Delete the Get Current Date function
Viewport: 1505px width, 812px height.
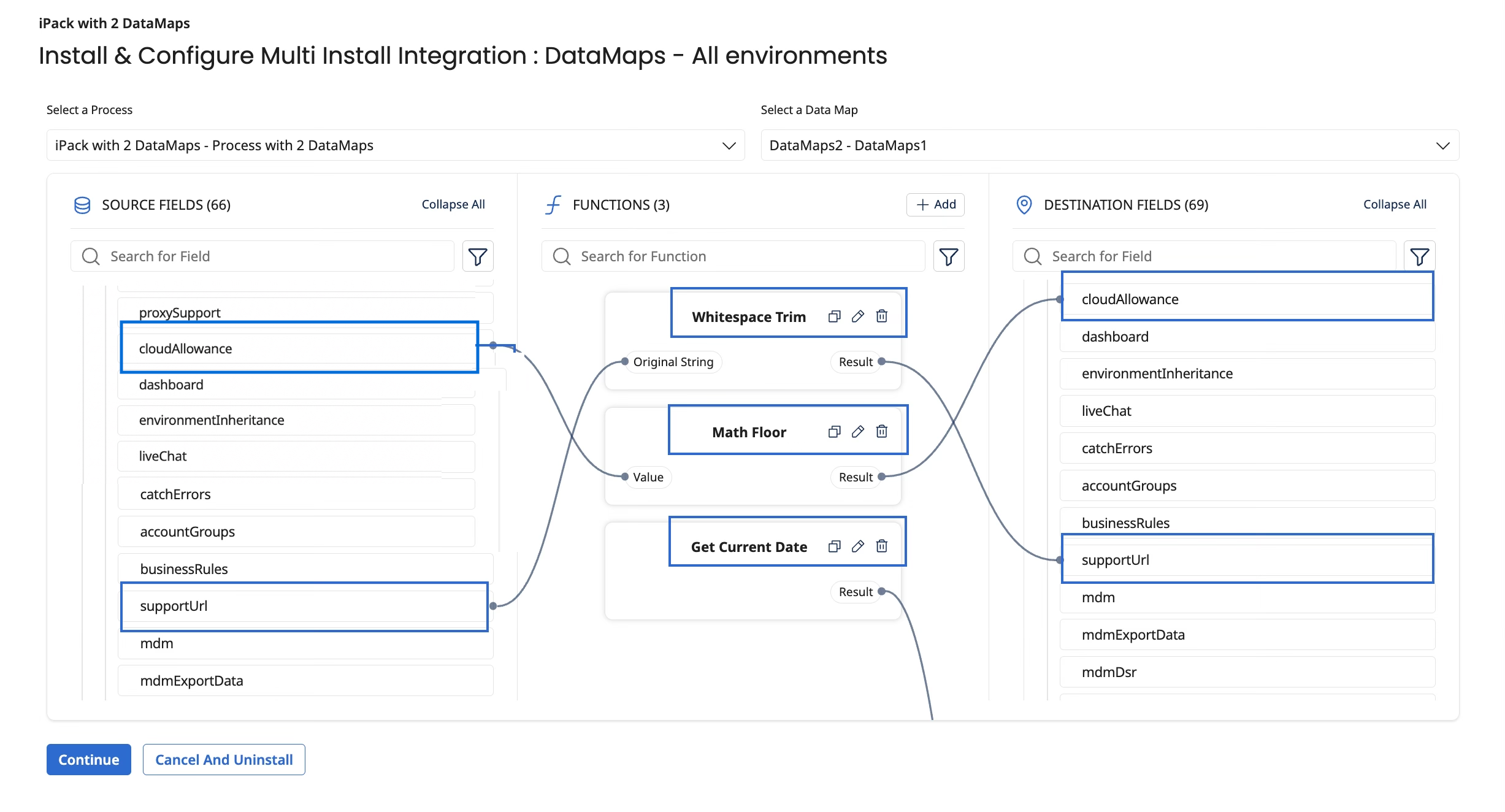tap(881, 546)
